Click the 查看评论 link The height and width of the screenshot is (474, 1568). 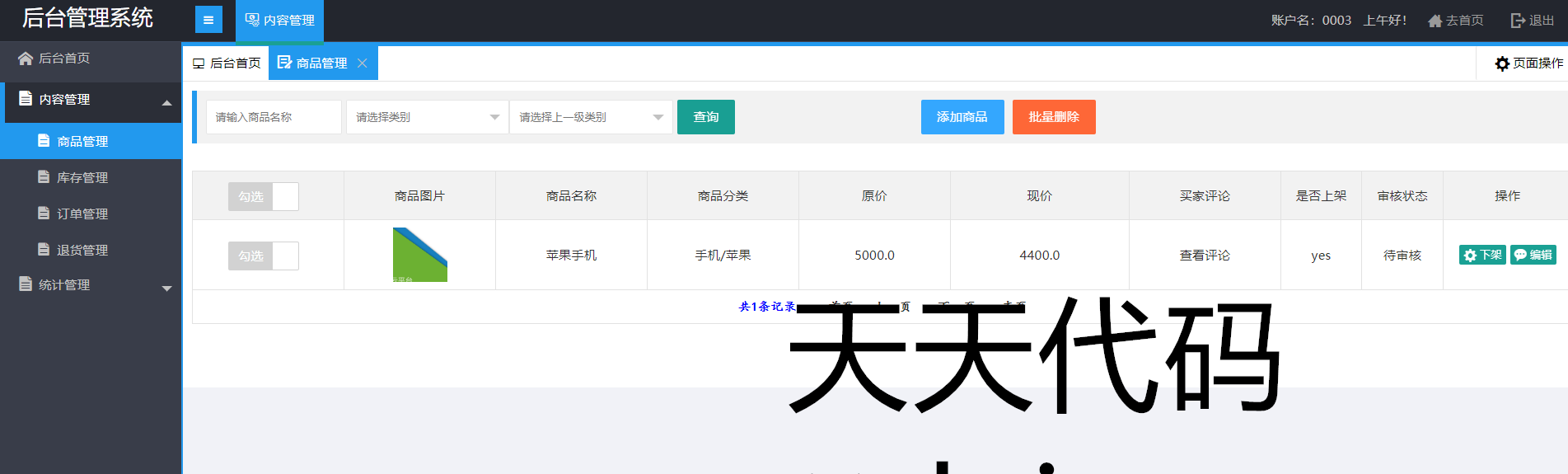[1204, 256]
